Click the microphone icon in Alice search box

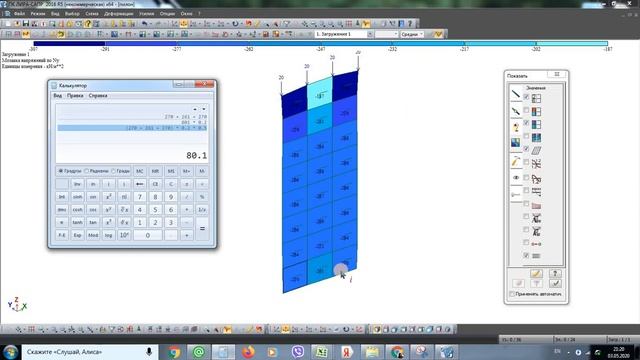[x=149, y=351]
